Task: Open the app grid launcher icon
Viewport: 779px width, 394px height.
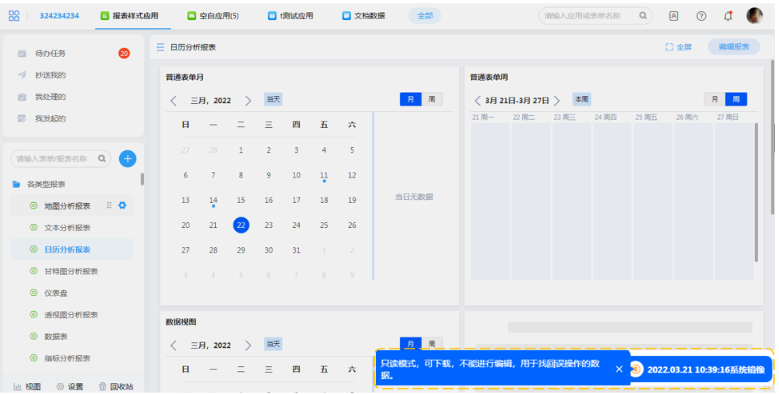Action: [14, 16]
